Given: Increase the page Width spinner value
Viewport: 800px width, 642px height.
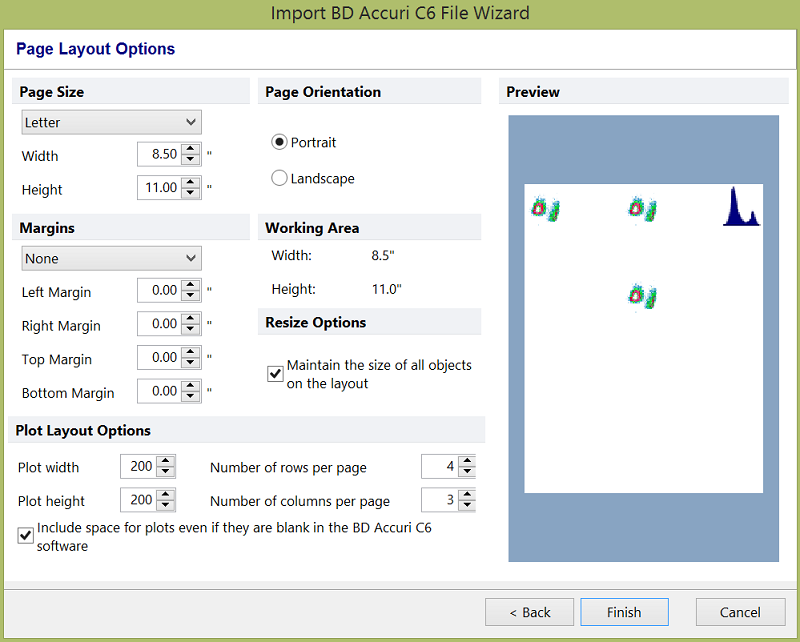Looking at the screenshot, I should [191, 149].
